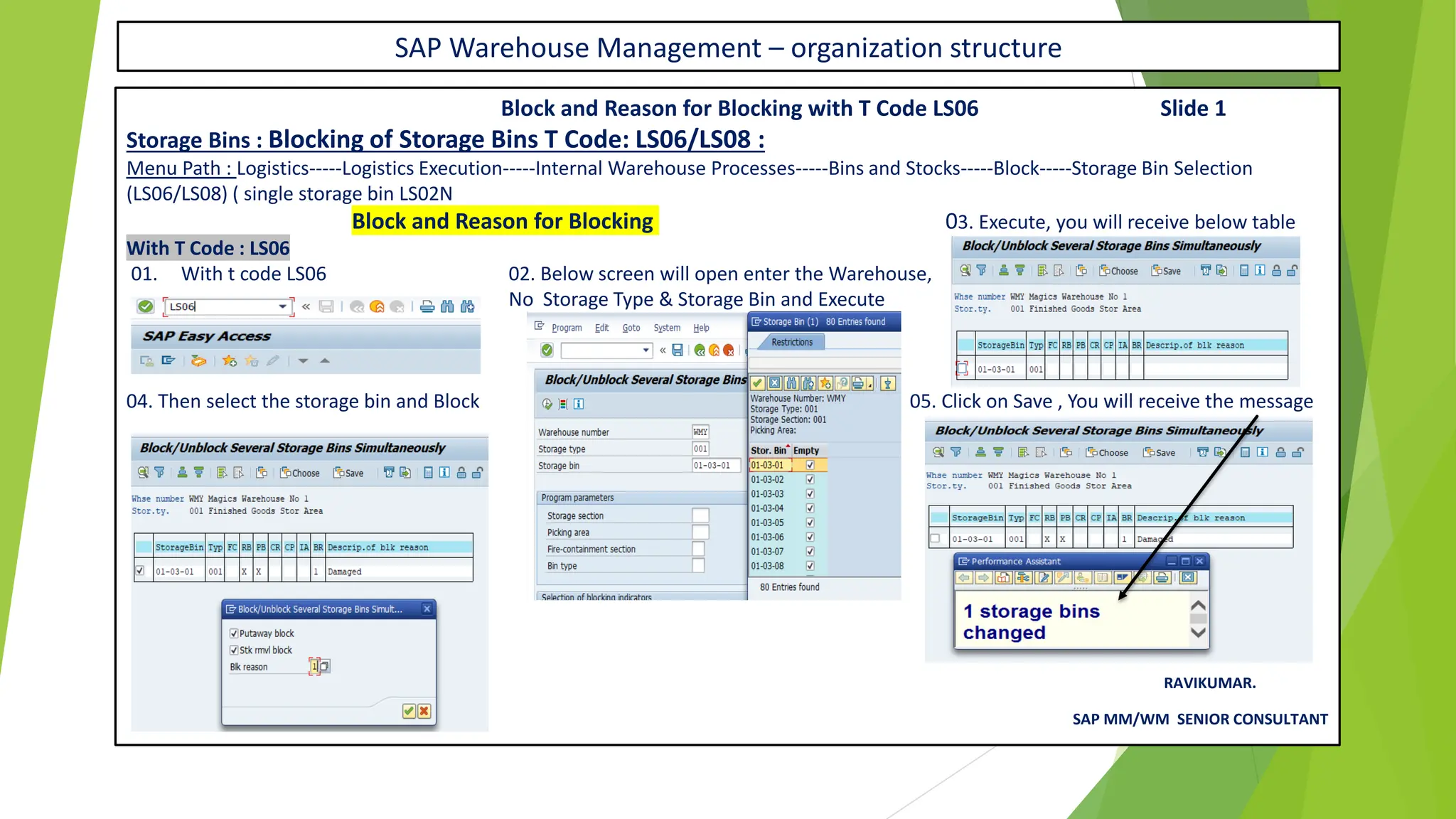Viewport: 1456px width, 819px height.
Task: Click the Print icon in the Performance Assistant toolbar
Action: pyautogui.click(x=1162, y=577)
